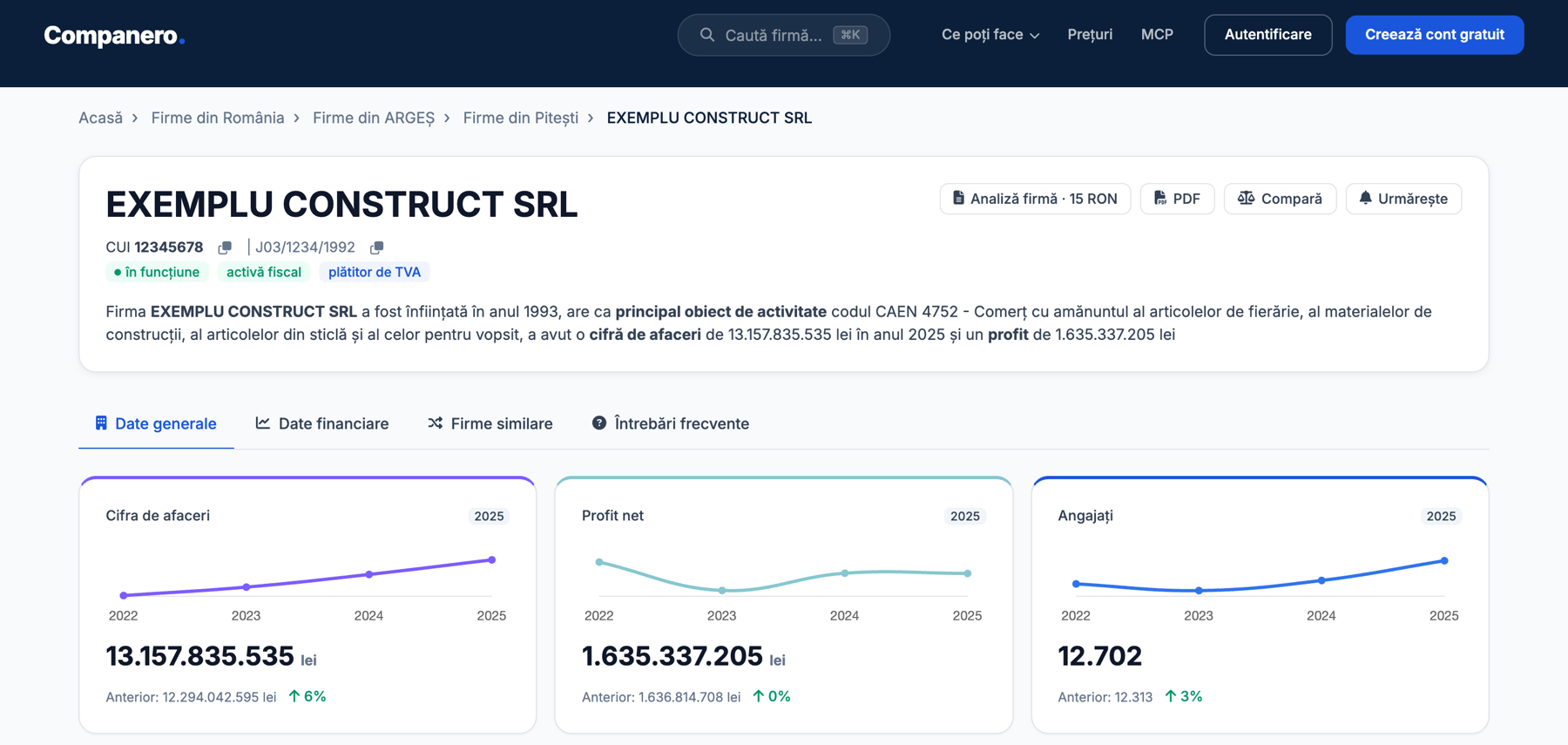Screen dimensions: 1568x745
Task: Open the Prețuri page
Action: pyautogui.click(x=1090, y=35)
